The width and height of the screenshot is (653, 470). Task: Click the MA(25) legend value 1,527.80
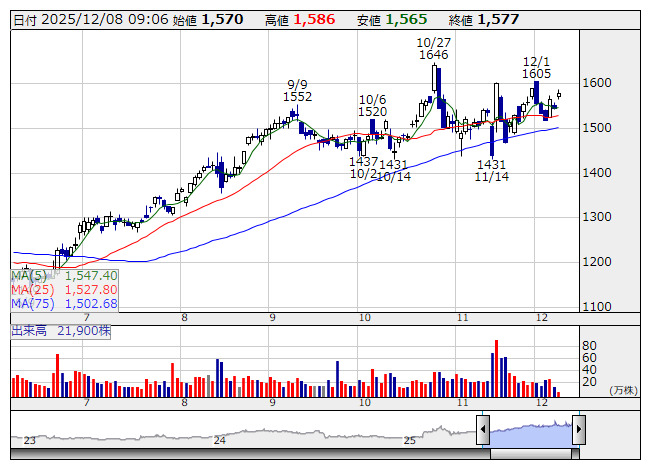pos(91,289)
